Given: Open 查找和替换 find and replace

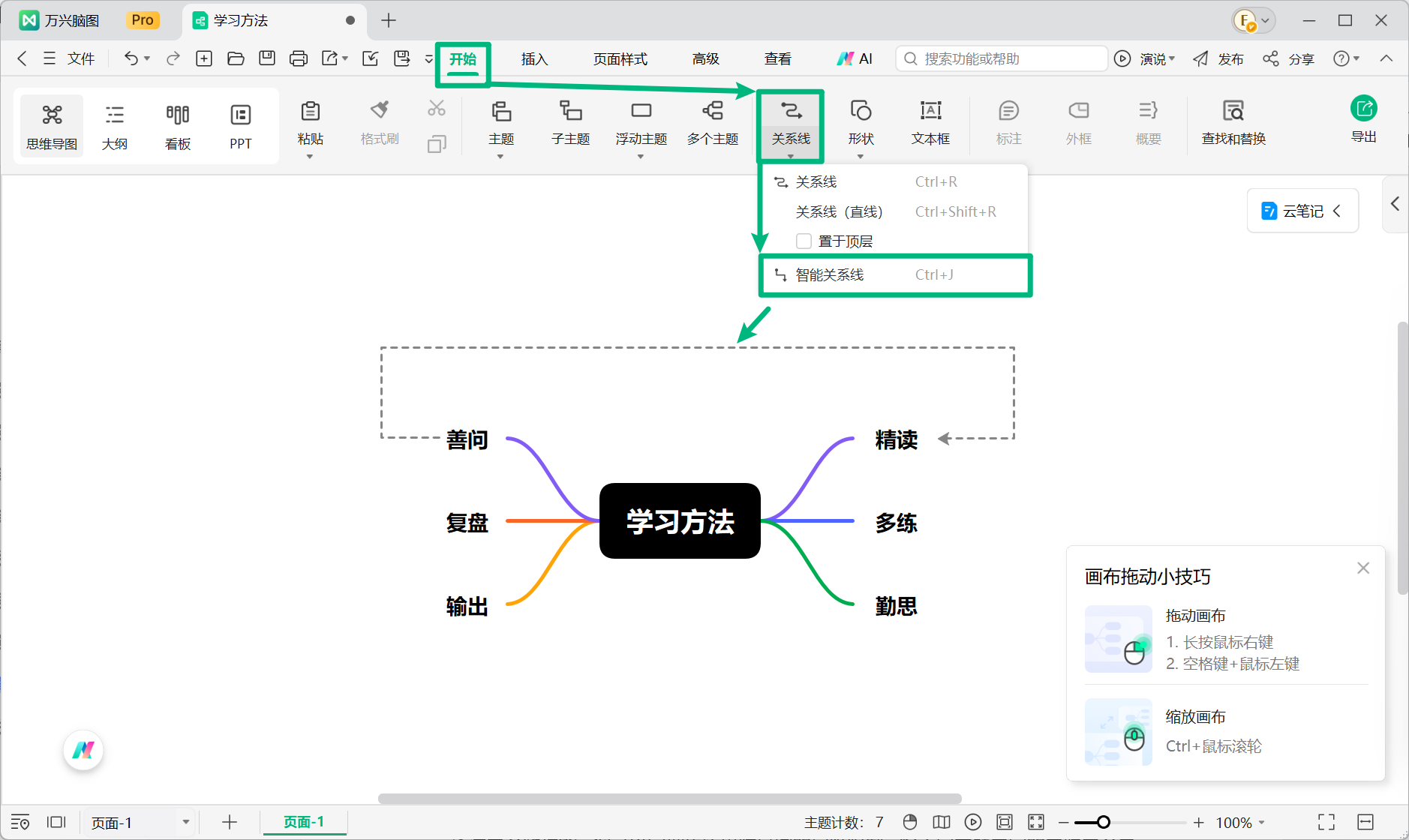Looking at the screenshot, I should pyautogui.click(x=1233, y=123).
